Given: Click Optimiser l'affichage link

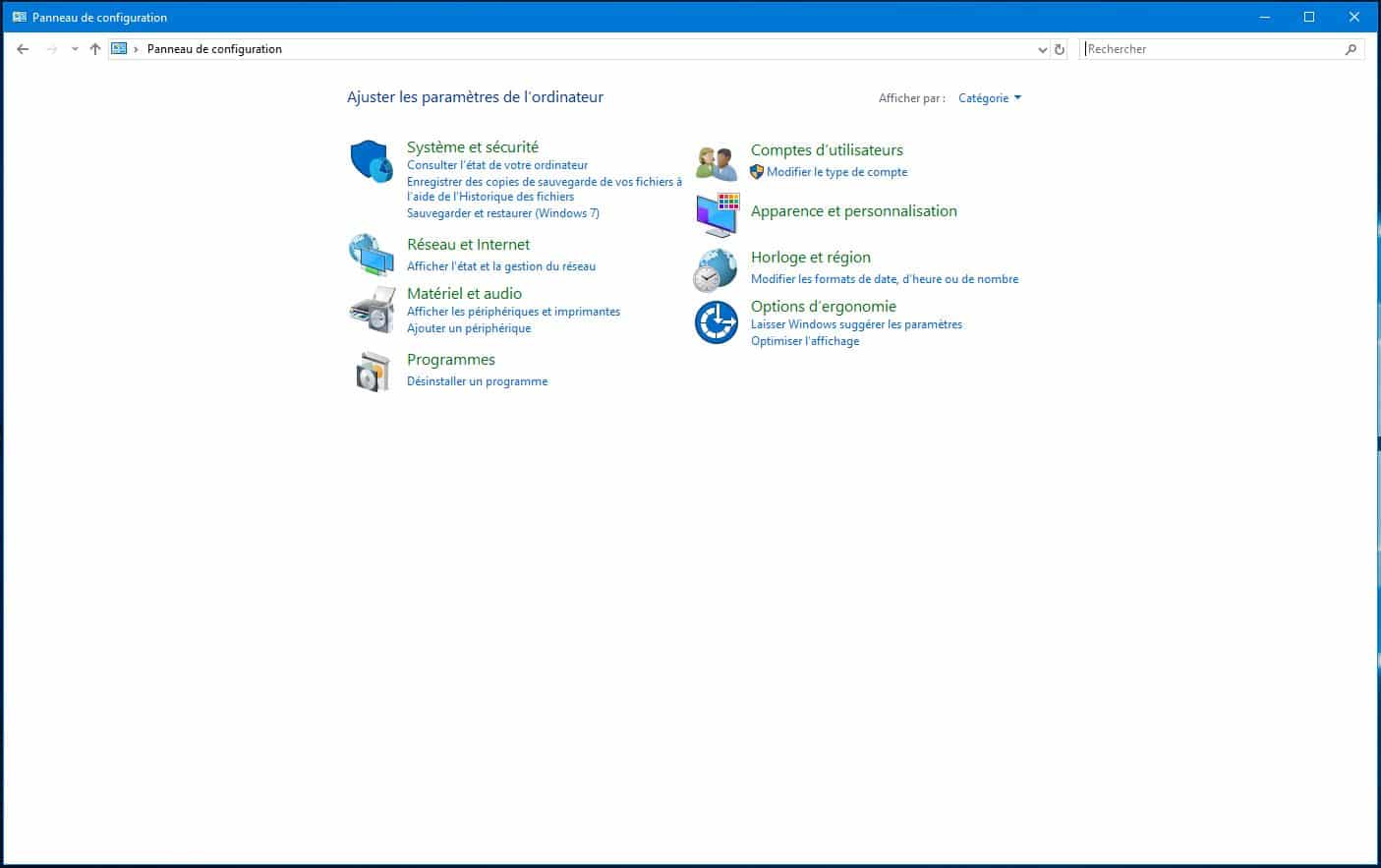Looking at the screenshot, I should [x=805, y=341].
